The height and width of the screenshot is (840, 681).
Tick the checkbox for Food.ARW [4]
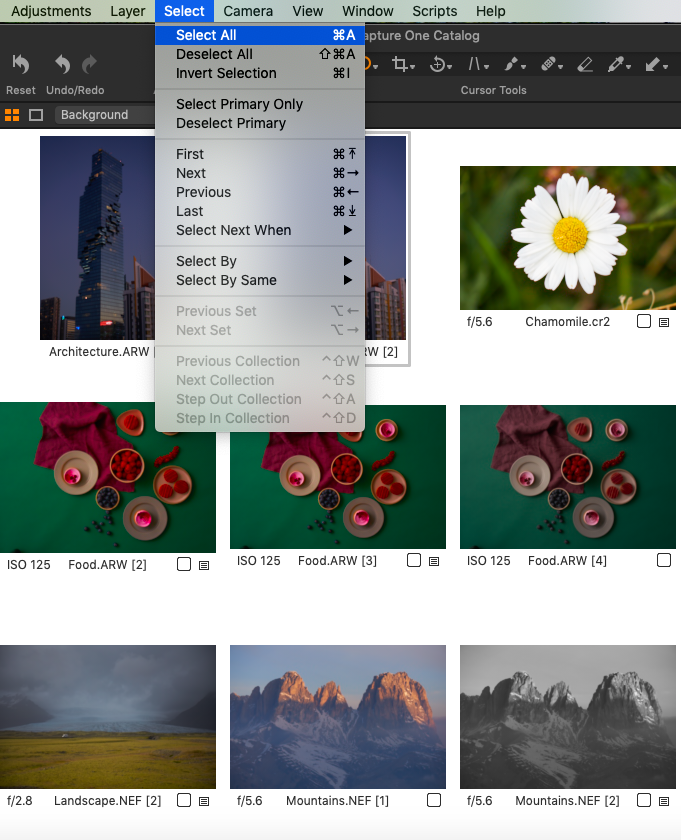[664, 560]
